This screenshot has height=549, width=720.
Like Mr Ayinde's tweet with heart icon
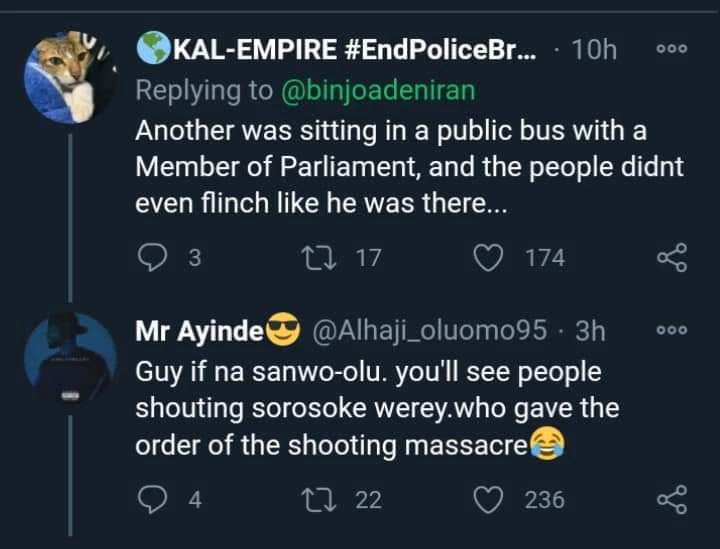[489, 499]
